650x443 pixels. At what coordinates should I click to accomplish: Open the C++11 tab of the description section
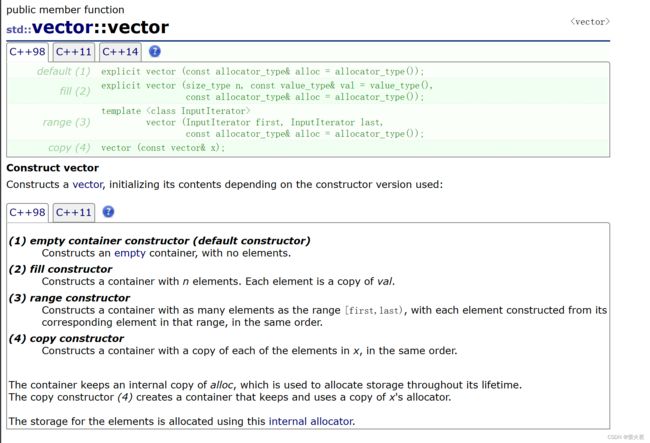[74, 213]
